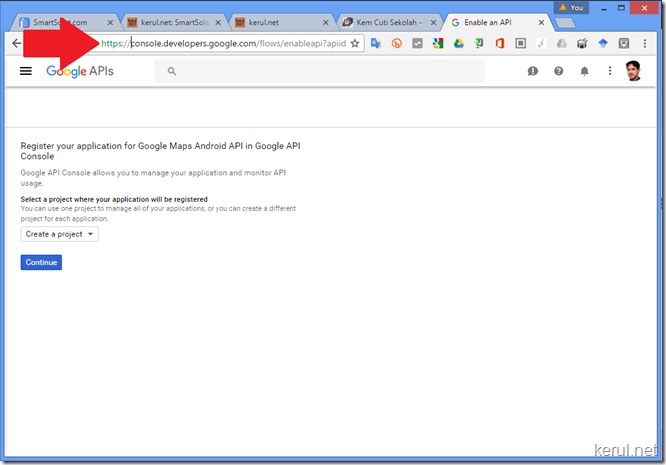666x465 pixels.
Task: Open a new browser tab
Action: 565,23
